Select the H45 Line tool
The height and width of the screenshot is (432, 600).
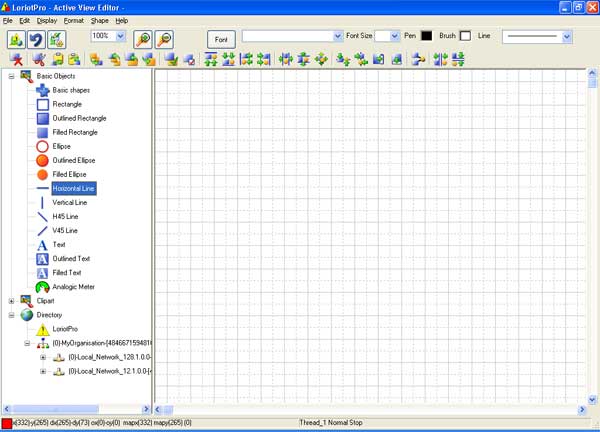(65, 217)
